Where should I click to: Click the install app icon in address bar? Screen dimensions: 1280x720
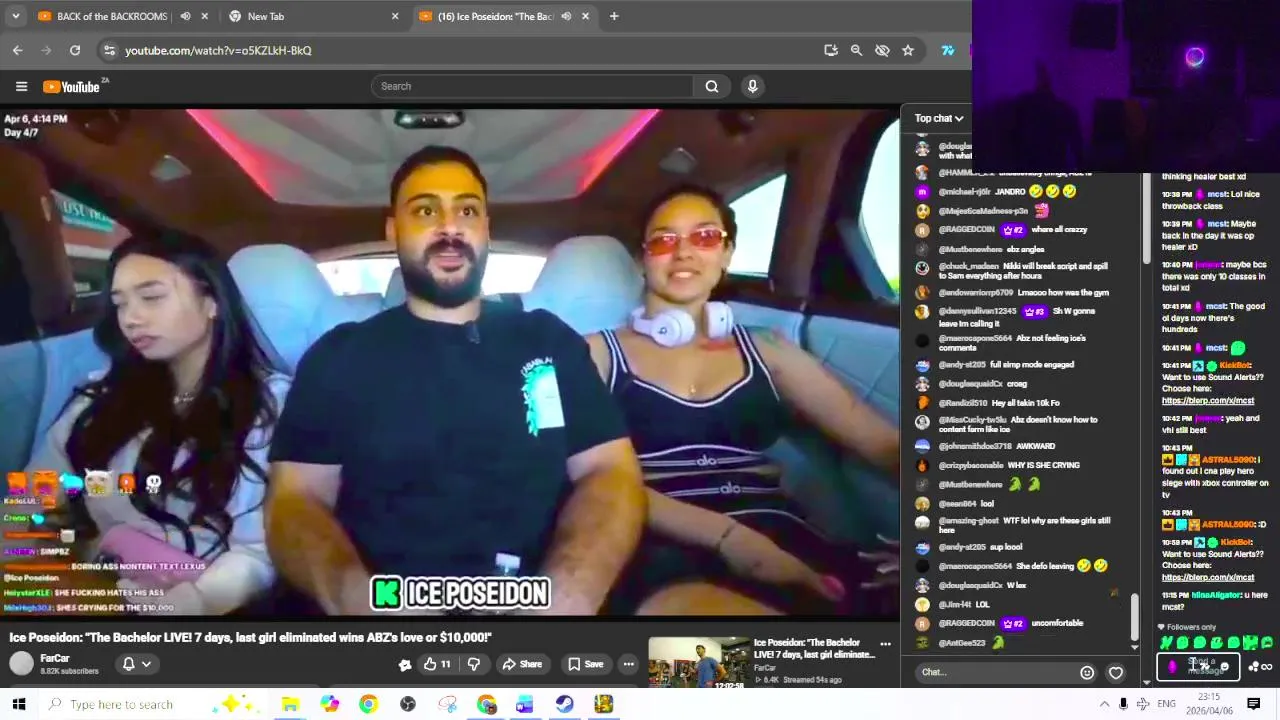point(831,50)
